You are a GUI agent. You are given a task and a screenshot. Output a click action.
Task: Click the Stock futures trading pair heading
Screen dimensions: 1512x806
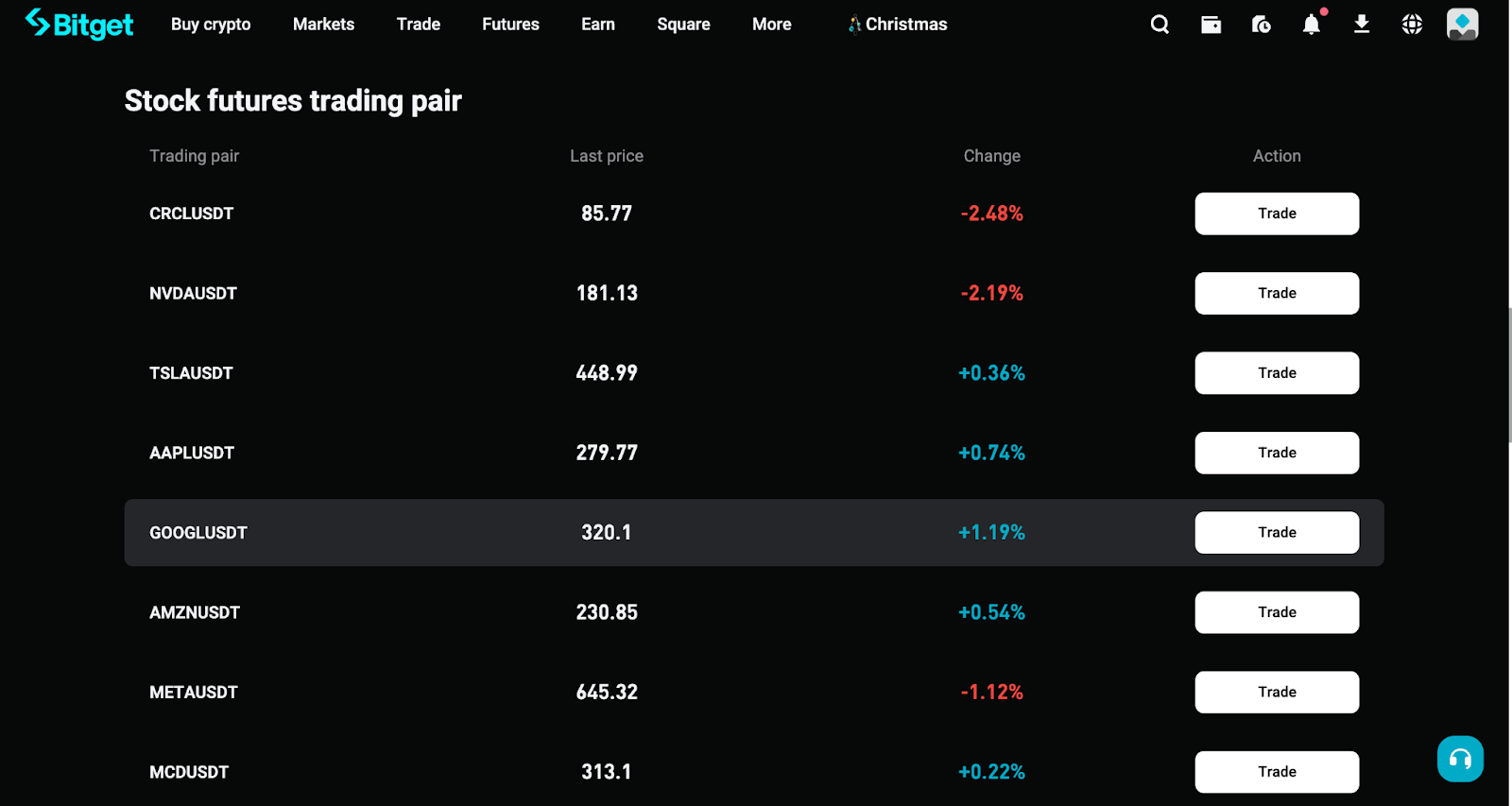click(293, 101)
